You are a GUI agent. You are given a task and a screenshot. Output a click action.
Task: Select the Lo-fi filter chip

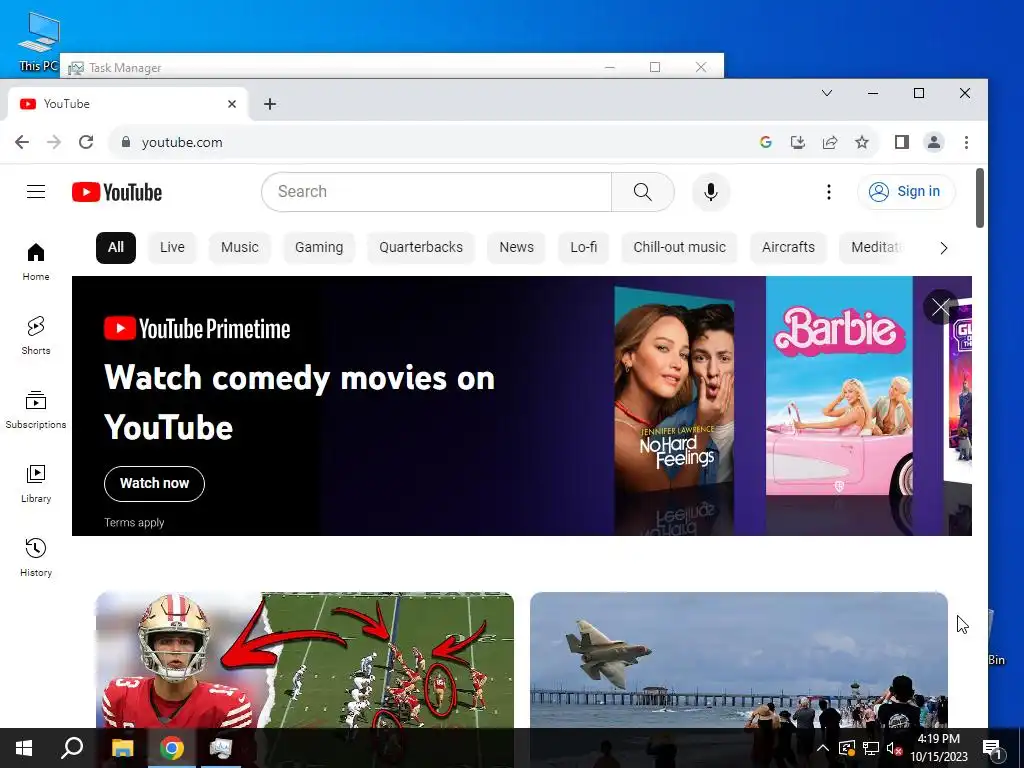[584, 248]
